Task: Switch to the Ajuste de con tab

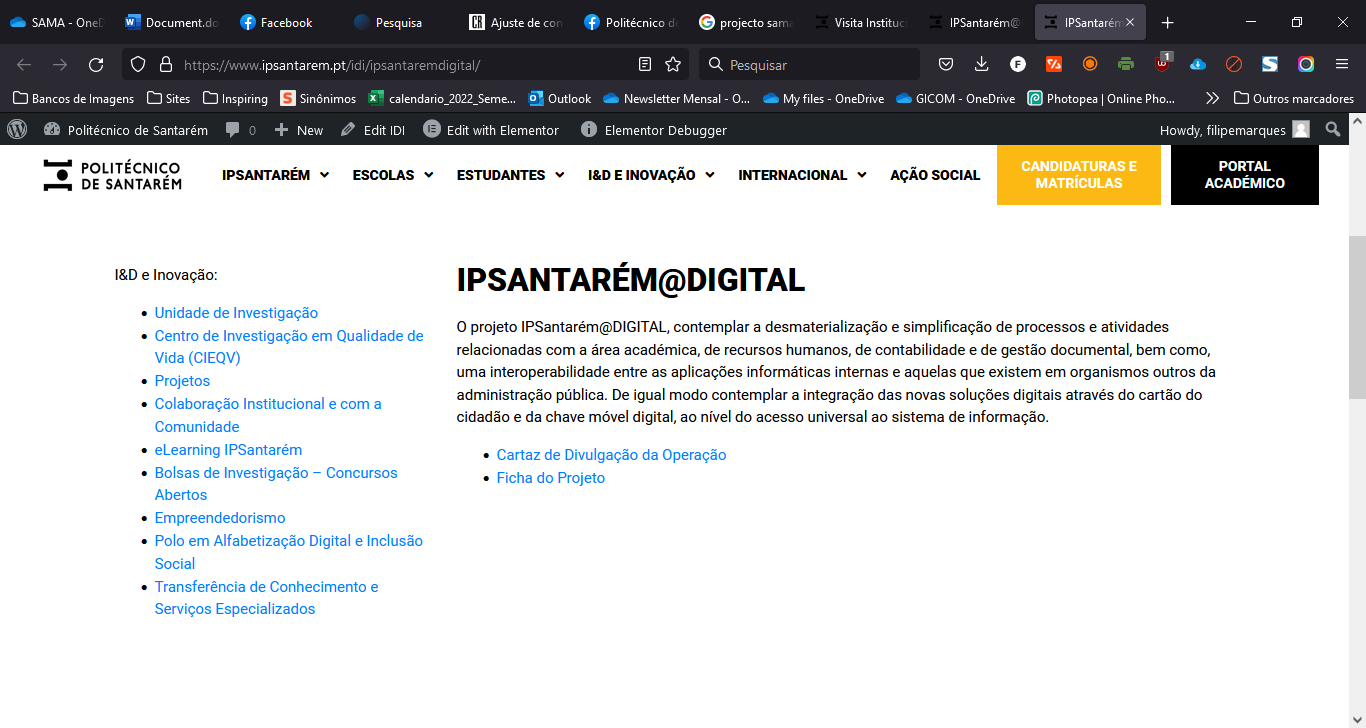Action: click(x=516, y=22)
